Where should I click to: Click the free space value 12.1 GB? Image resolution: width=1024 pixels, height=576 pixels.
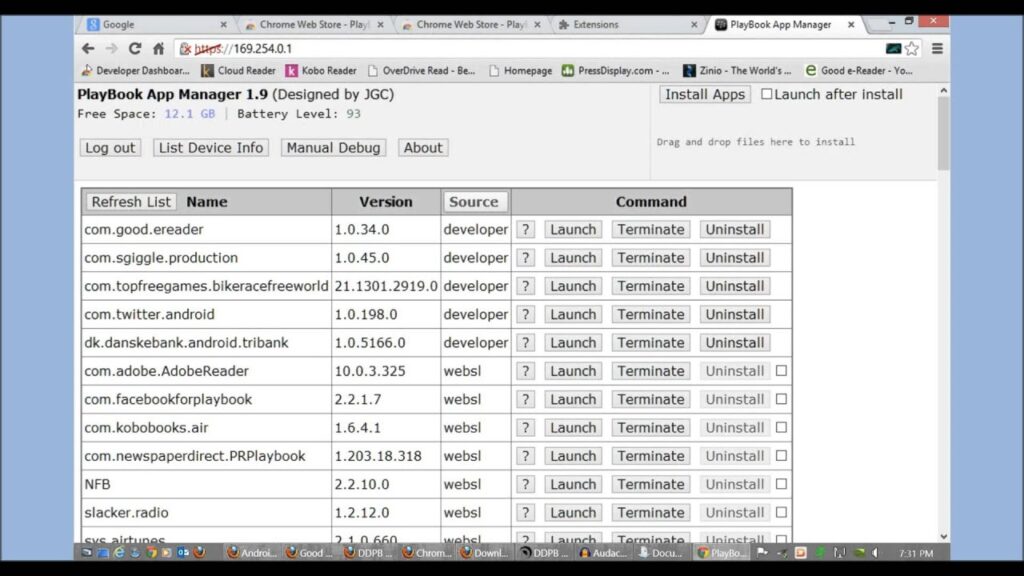click(x=189, y=114)
